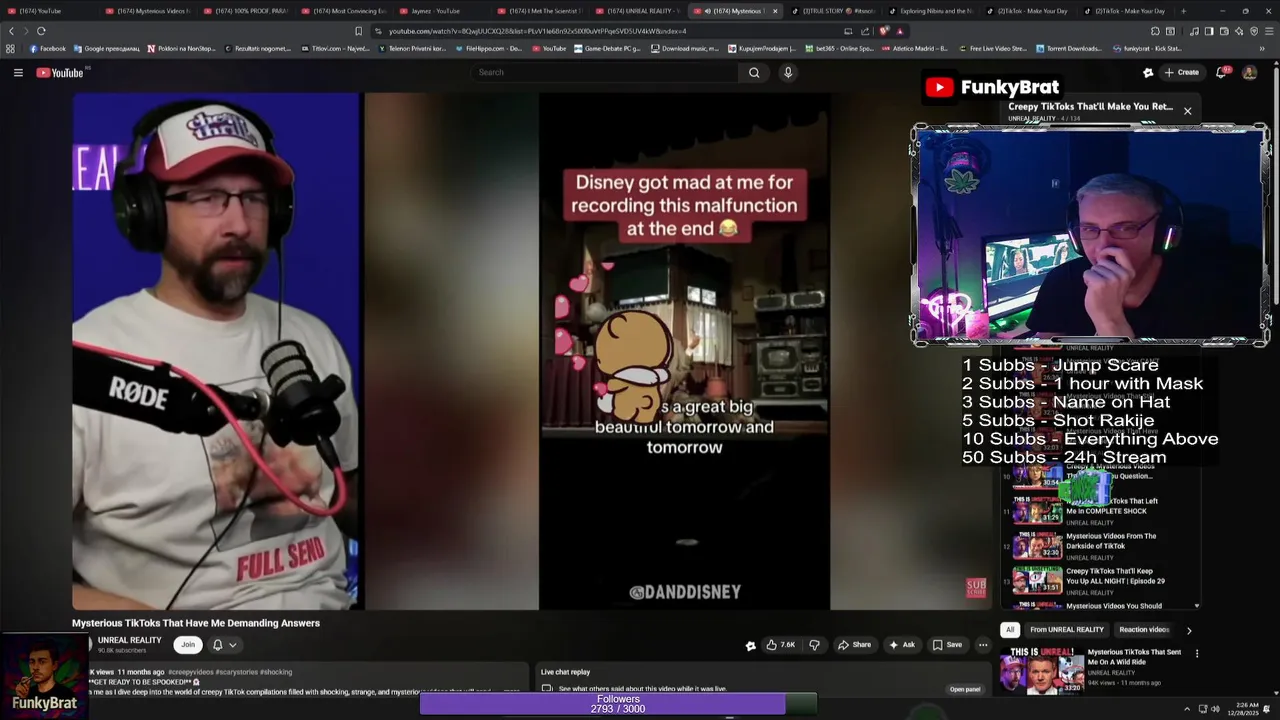The width and height of the screenshot is (1280, 720).
Task: Like the video with 7.6K likes
Action: pyautogui.click(x=780, y=645)
